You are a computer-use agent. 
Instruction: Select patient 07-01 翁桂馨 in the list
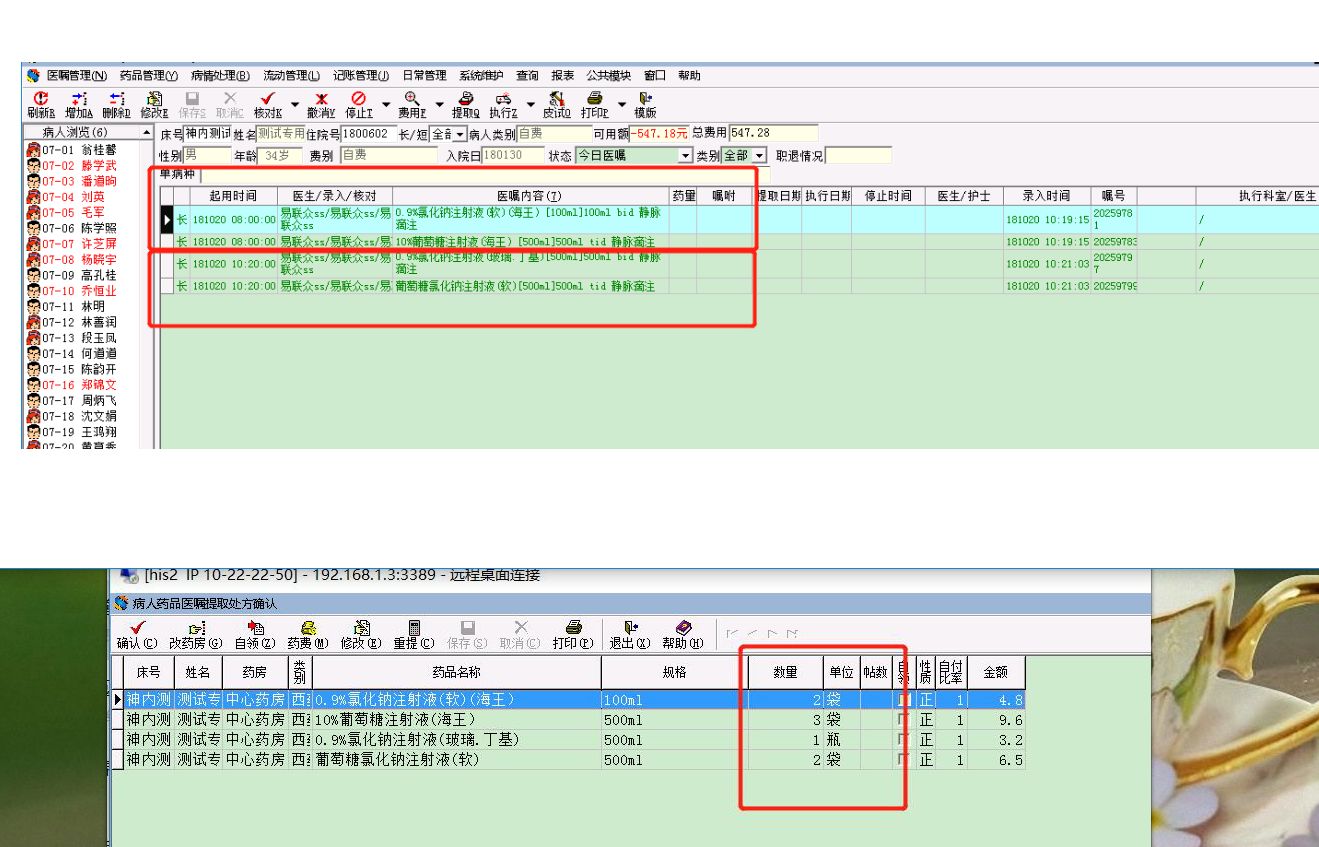pos(72,150)
